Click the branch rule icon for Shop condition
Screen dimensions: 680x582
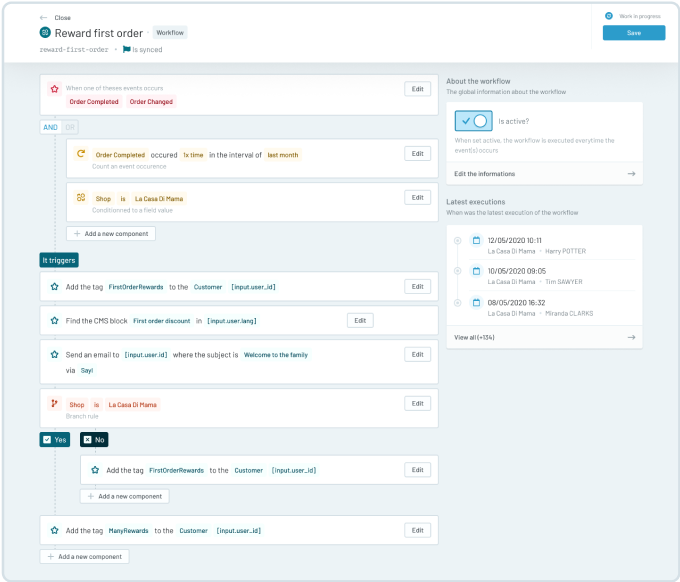pos(54,403)
